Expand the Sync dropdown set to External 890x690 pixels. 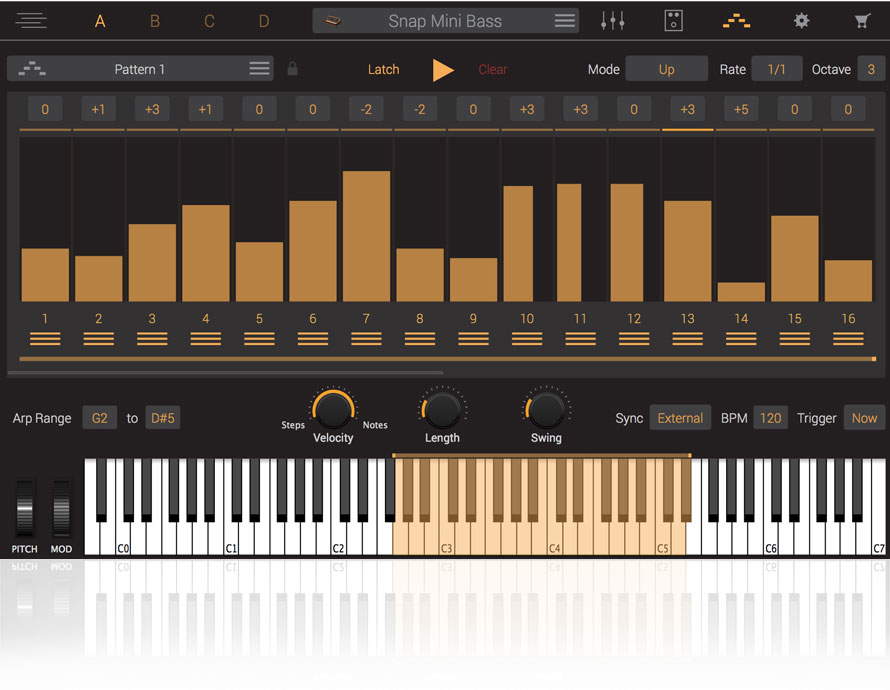[680, 418]
